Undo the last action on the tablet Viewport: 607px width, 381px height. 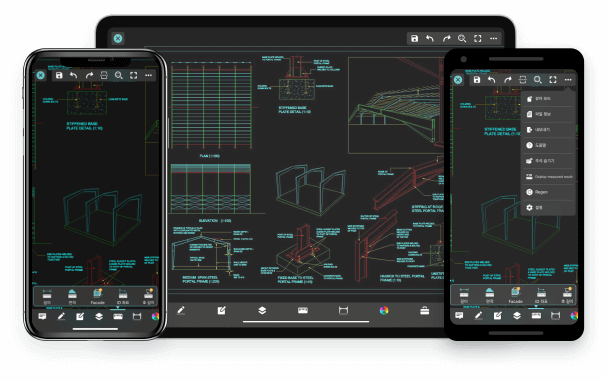[x=430, y=38]
